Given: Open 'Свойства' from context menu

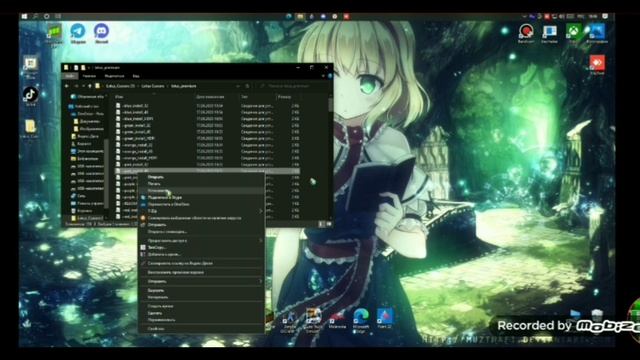Looking at the screenshot, I should coord(202,329).
